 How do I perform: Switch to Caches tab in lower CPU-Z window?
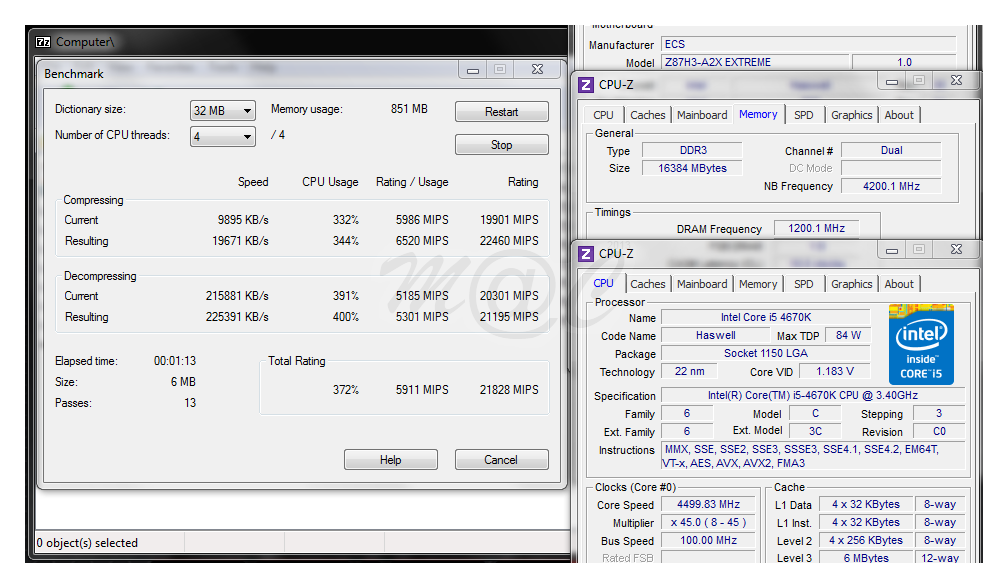(647, 284)
